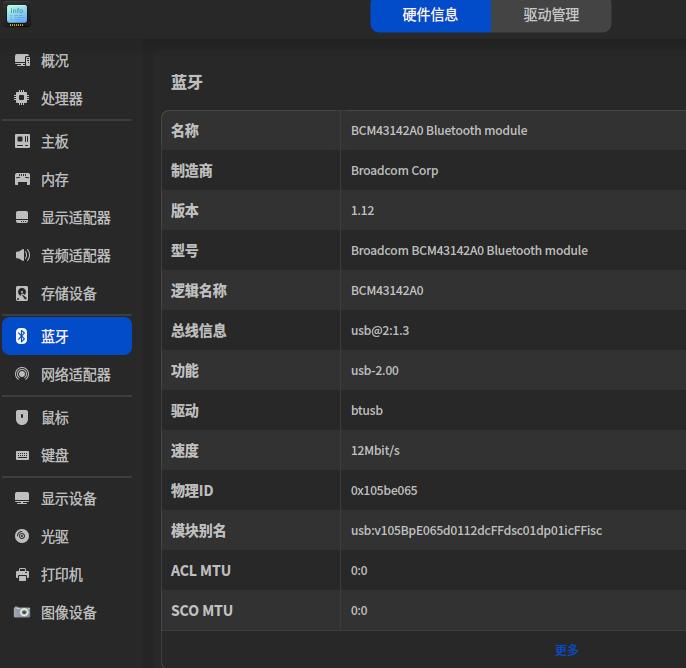Open the 显示设备 sidebar entry
The image size is (686, 668).
(67, 499)
